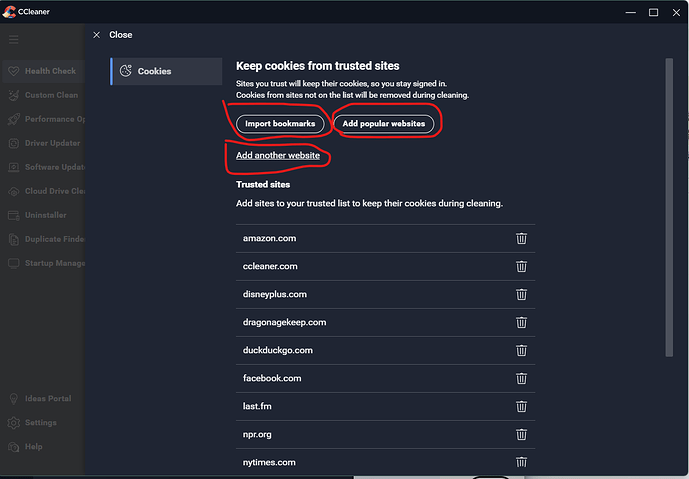Delete amazon.com from trusted sites
This screenshot has height=479, width=689.
521,239
